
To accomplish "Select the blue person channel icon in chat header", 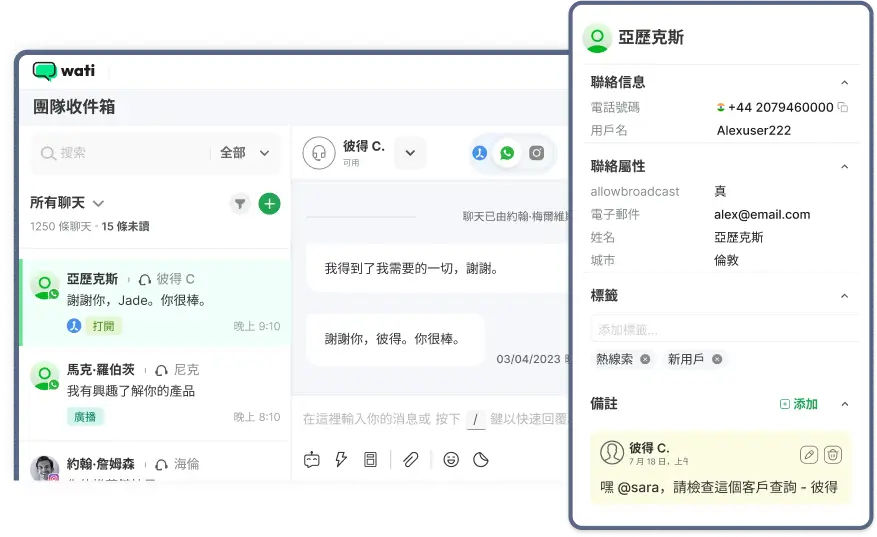I will [479, 153].
